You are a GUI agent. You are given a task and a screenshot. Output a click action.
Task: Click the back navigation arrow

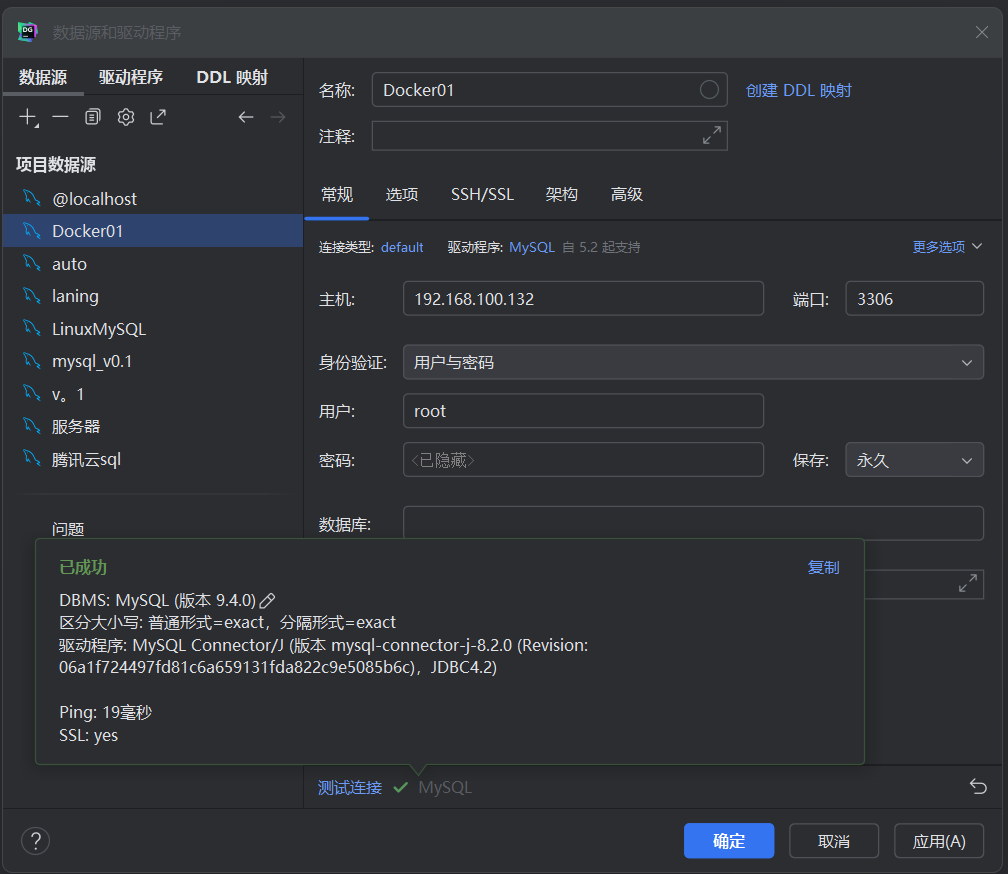(245, 117)
